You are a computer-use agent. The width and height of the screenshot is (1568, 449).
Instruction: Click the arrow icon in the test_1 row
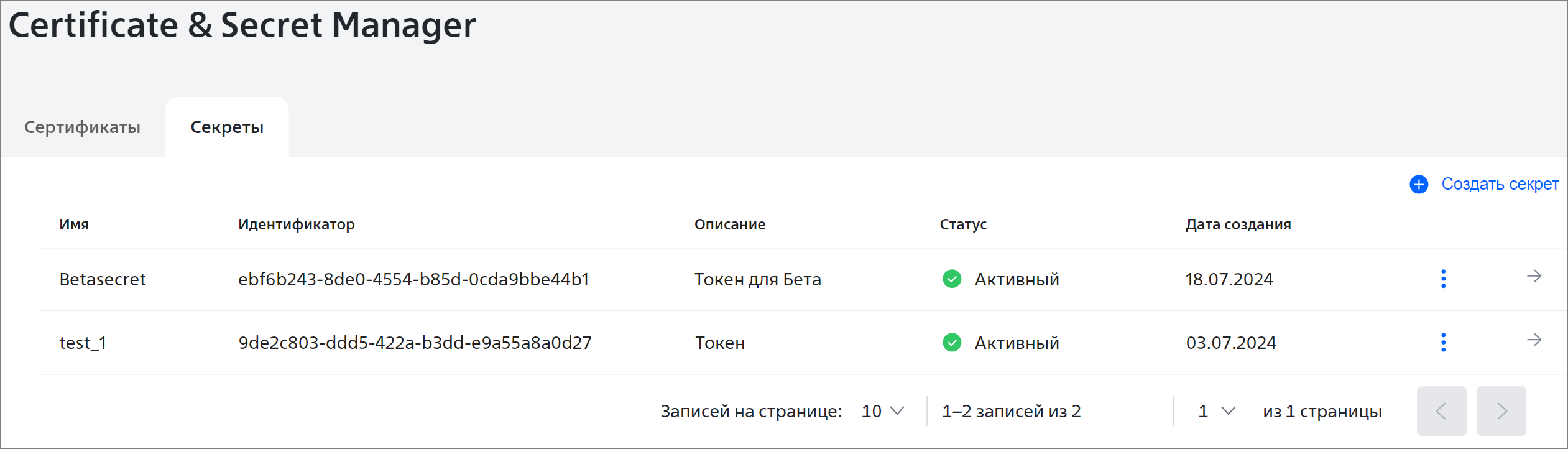pos(1534,340)
